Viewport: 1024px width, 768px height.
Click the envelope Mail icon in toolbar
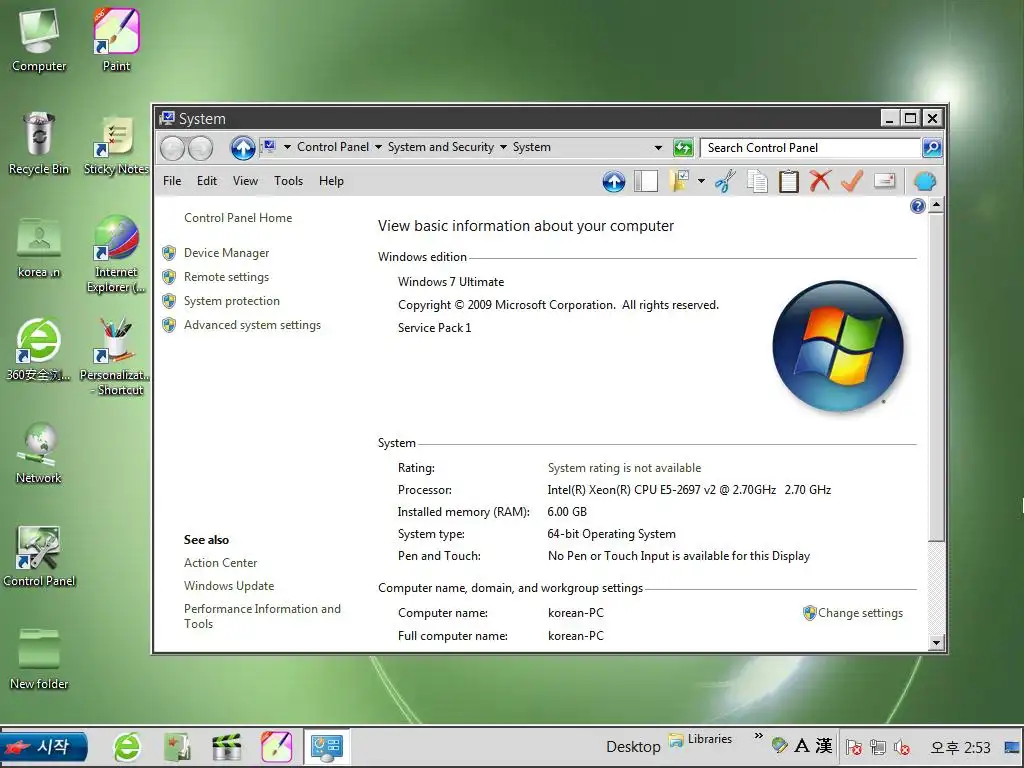click(x=884, y=181)
